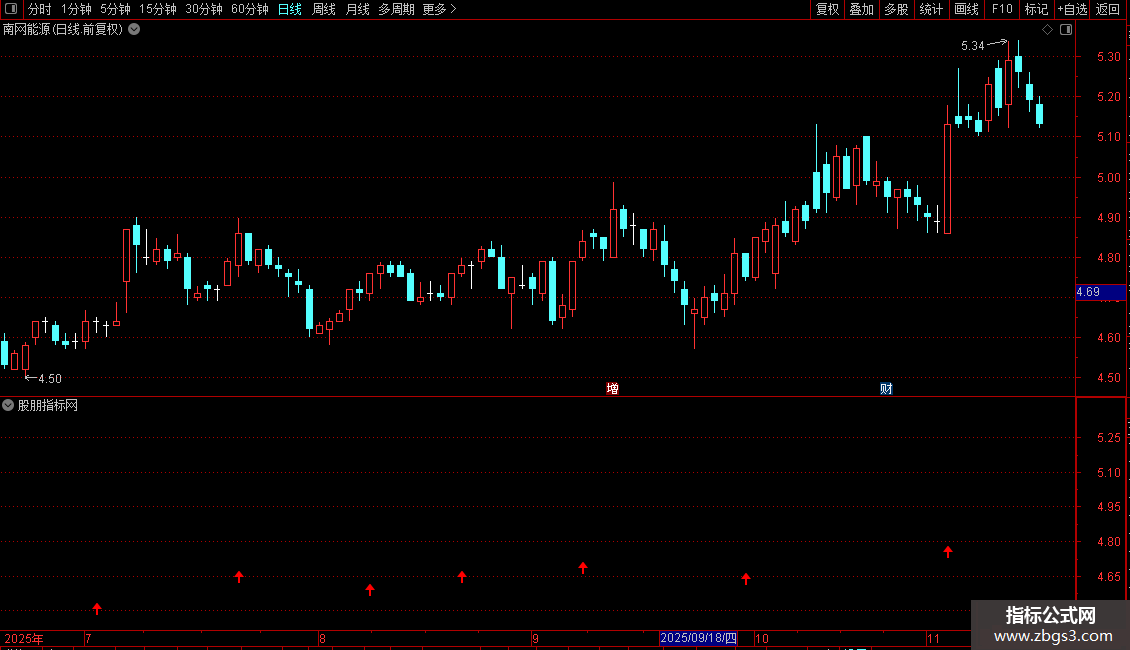Switch to 周线 weekly chart
The image size is (1130, 650).
(324, 9)
